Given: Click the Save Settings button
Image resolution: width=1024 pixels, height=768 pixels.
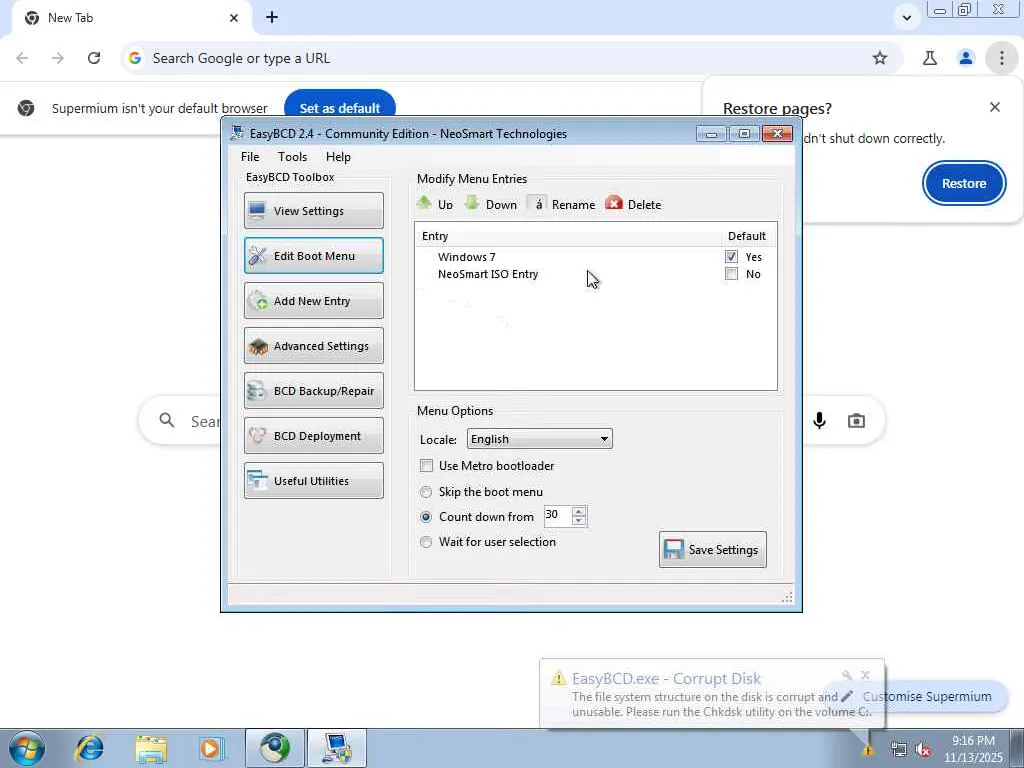Looking at the screenshot, I should click(x=712, y=549).
